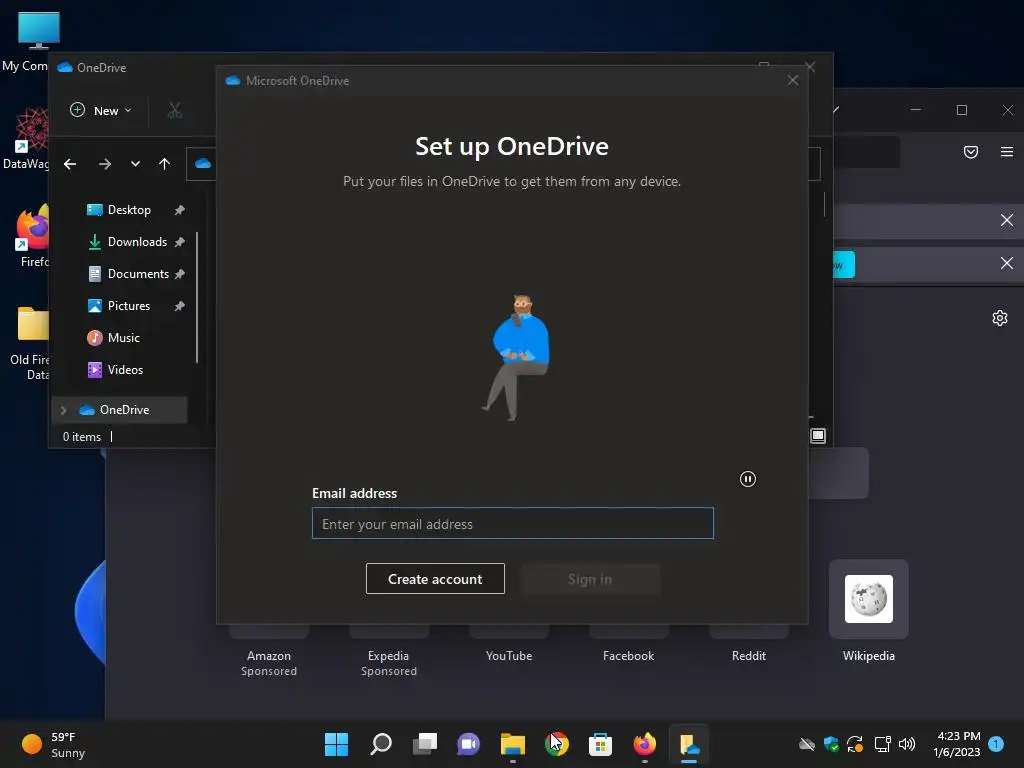Screen dimensions: 1024x768
Task: Click the Amazon sponsored shortcut label
Action: tap(268, 663)
